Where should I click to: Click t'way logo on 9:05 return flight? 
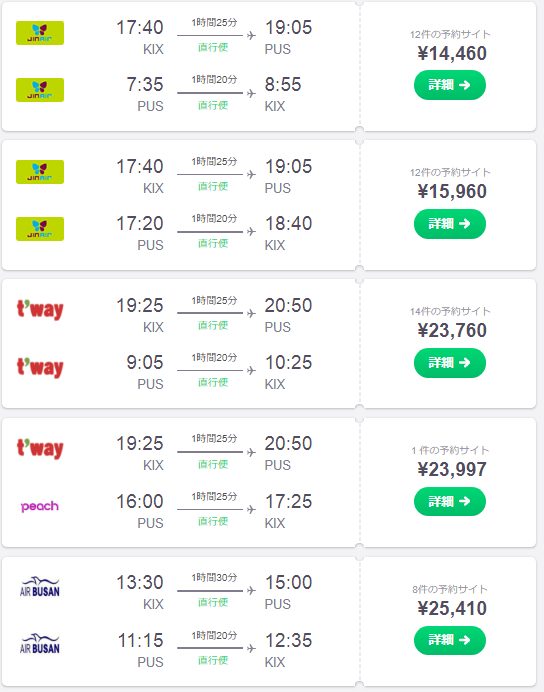pos(40,367)
